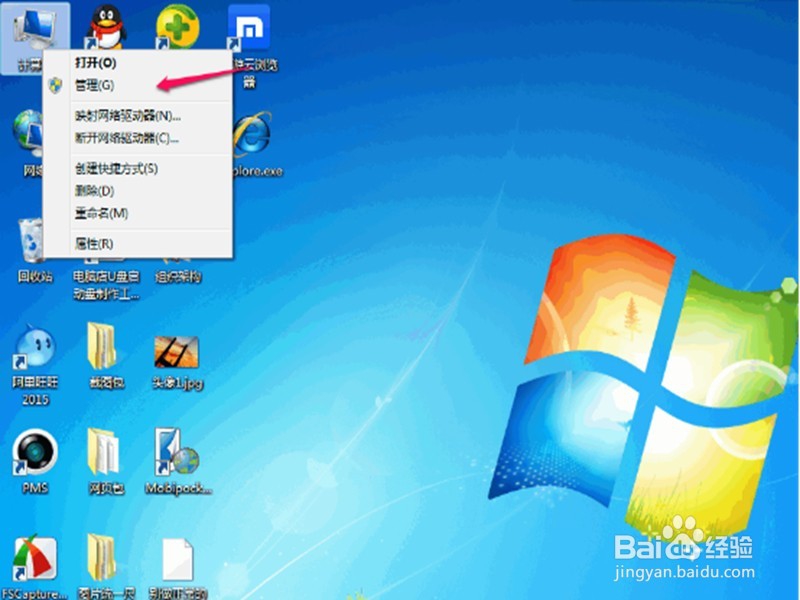This screenshot has width=800, height=600.
Task: Choose 重命名(M) from the context menu
Action: click(x=138, y=213)
